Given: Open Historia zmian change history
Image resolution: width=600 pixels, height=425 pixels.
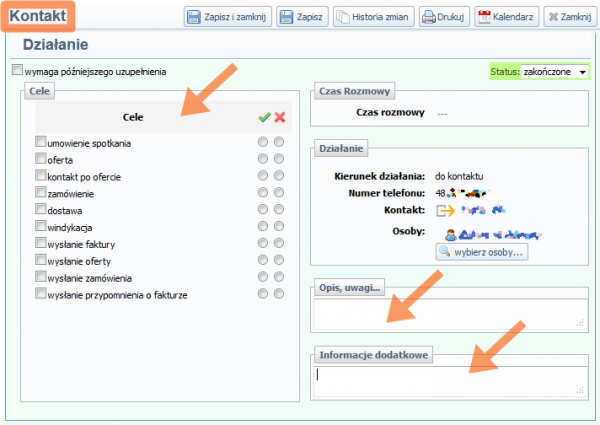Looking at the screenshot, I should point(372,17).
